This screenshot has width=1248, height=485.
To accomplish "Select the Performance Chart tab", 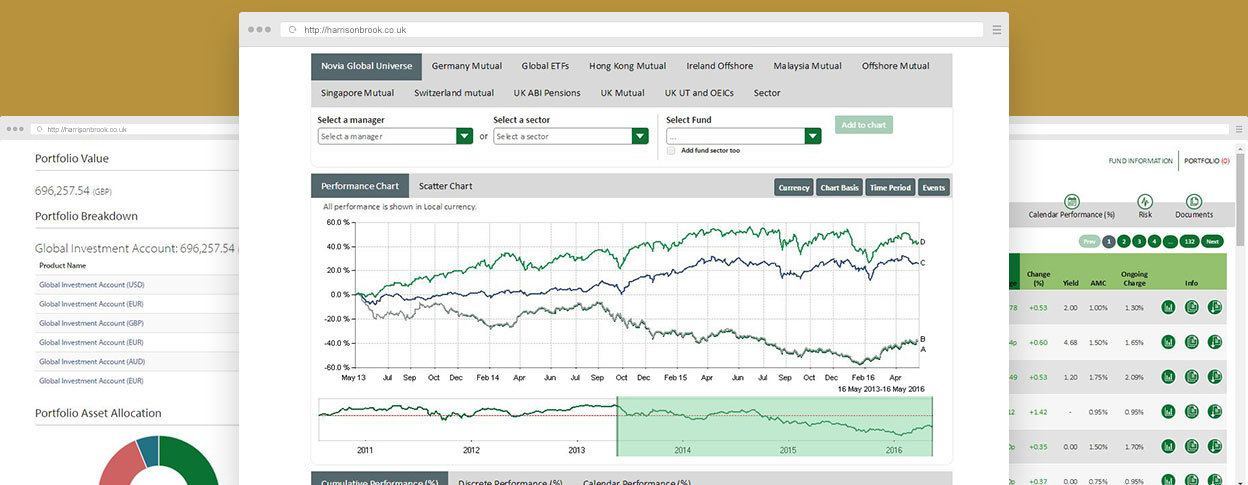I will click(x=360, y=186).
